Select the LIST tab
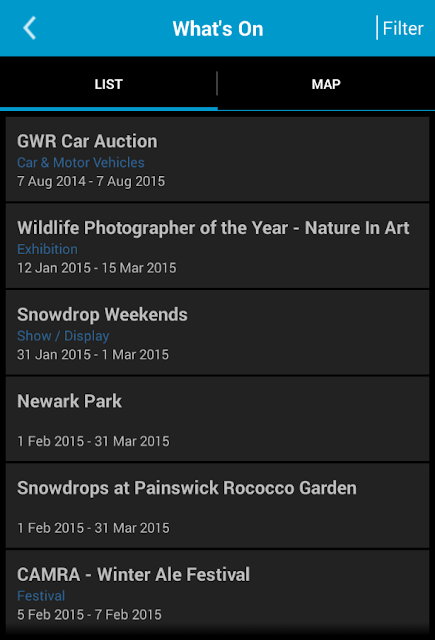 coord(109,84)
